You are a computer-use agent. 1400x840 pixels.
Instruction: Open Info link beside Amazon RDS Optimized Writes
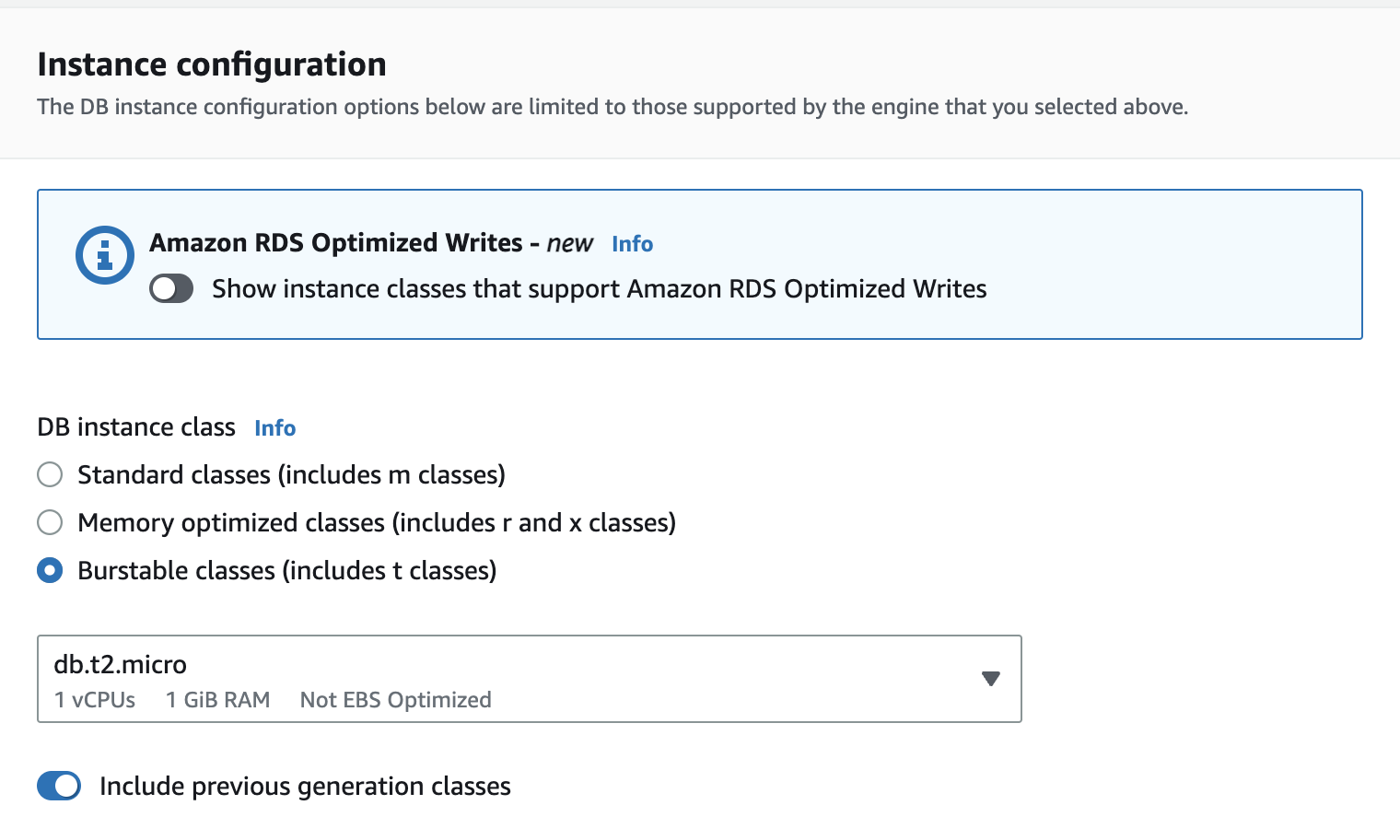632,244
